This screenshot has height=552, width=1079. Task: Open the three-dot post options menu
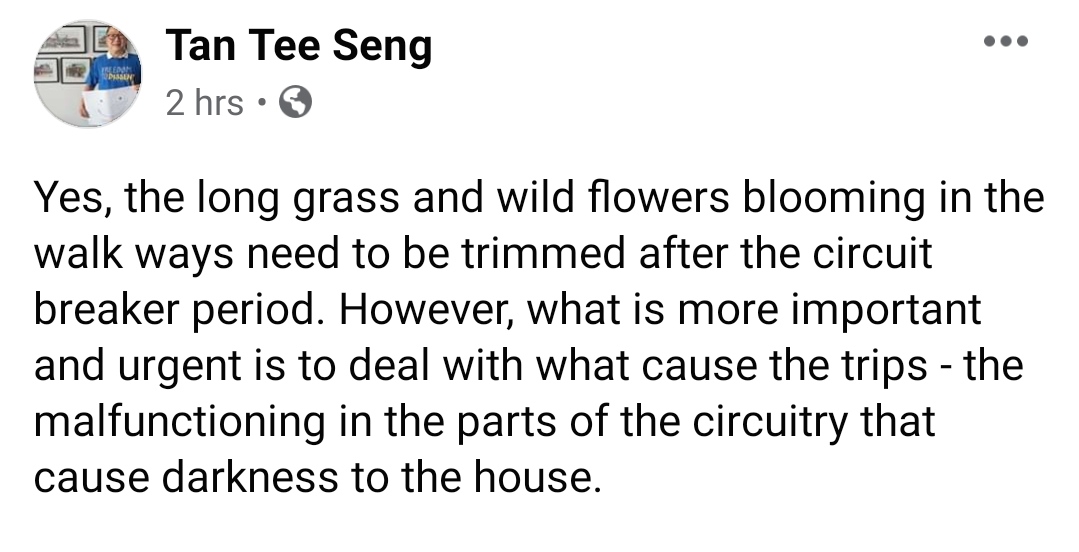[1007, 42]
